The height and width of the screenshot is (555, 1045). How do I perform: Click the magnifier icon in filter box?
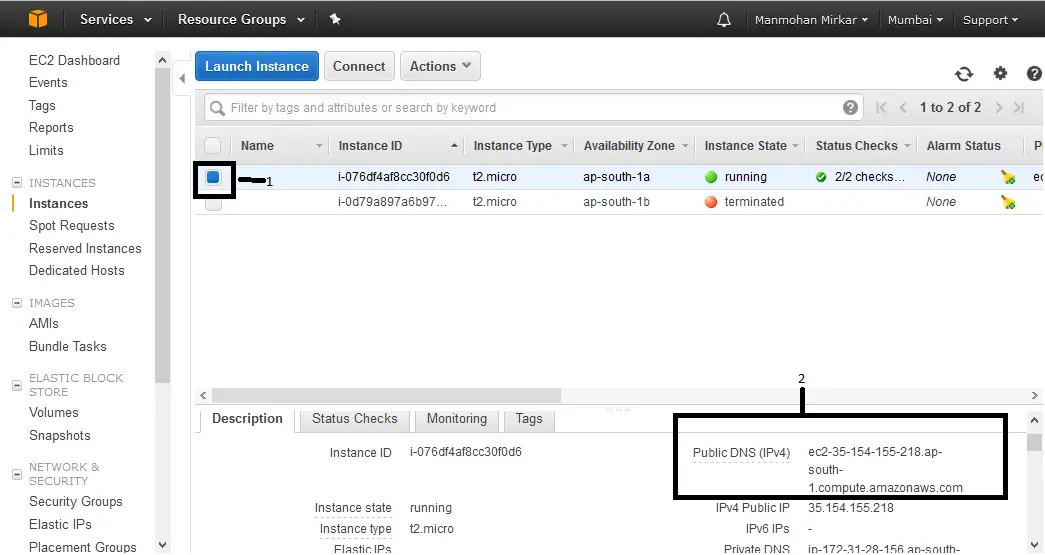point(217,108)
